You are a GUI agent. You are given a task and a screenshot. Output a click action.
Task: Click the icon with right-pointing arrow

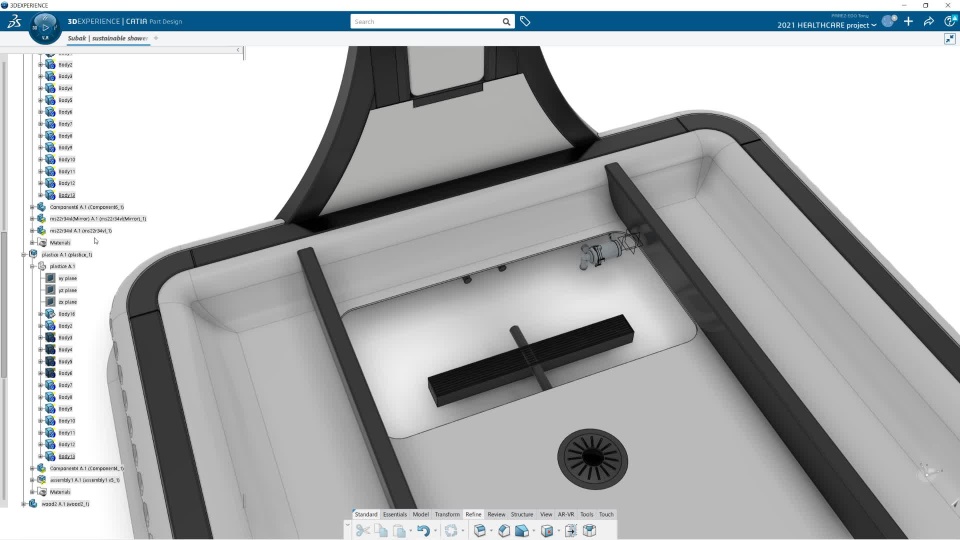tap(571, 530)
